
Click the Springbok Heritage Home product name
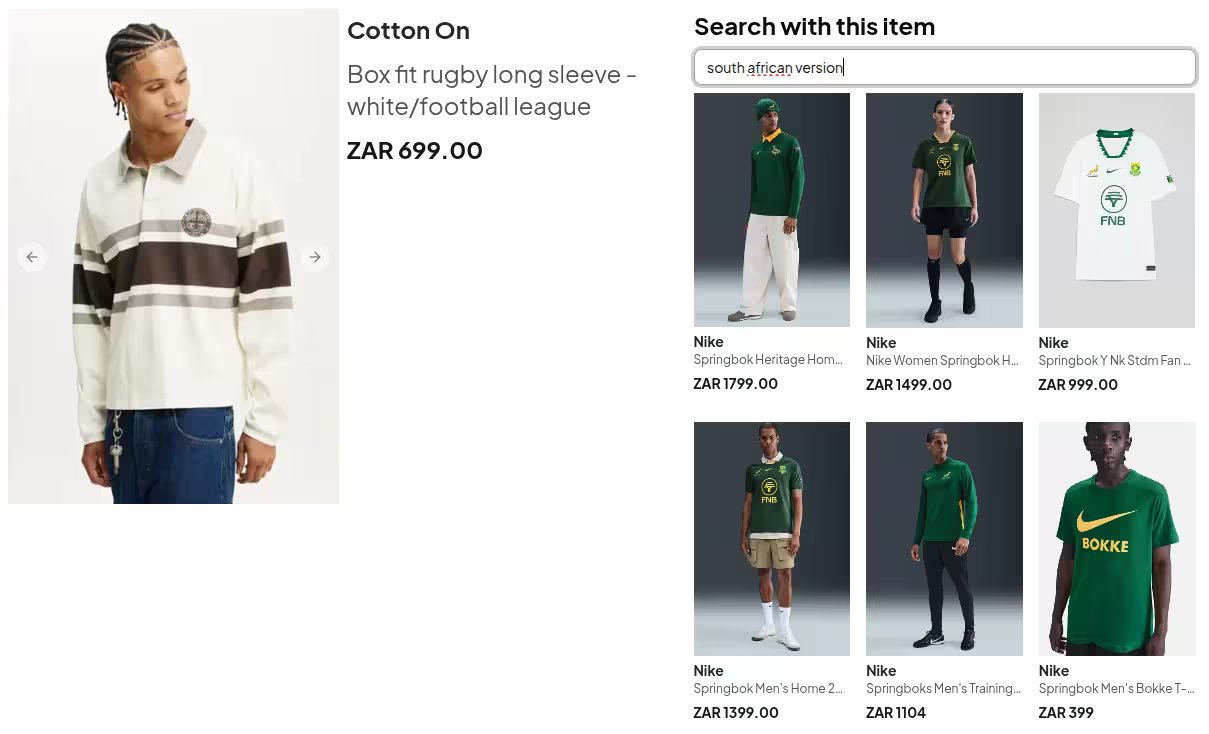[768, 359]
